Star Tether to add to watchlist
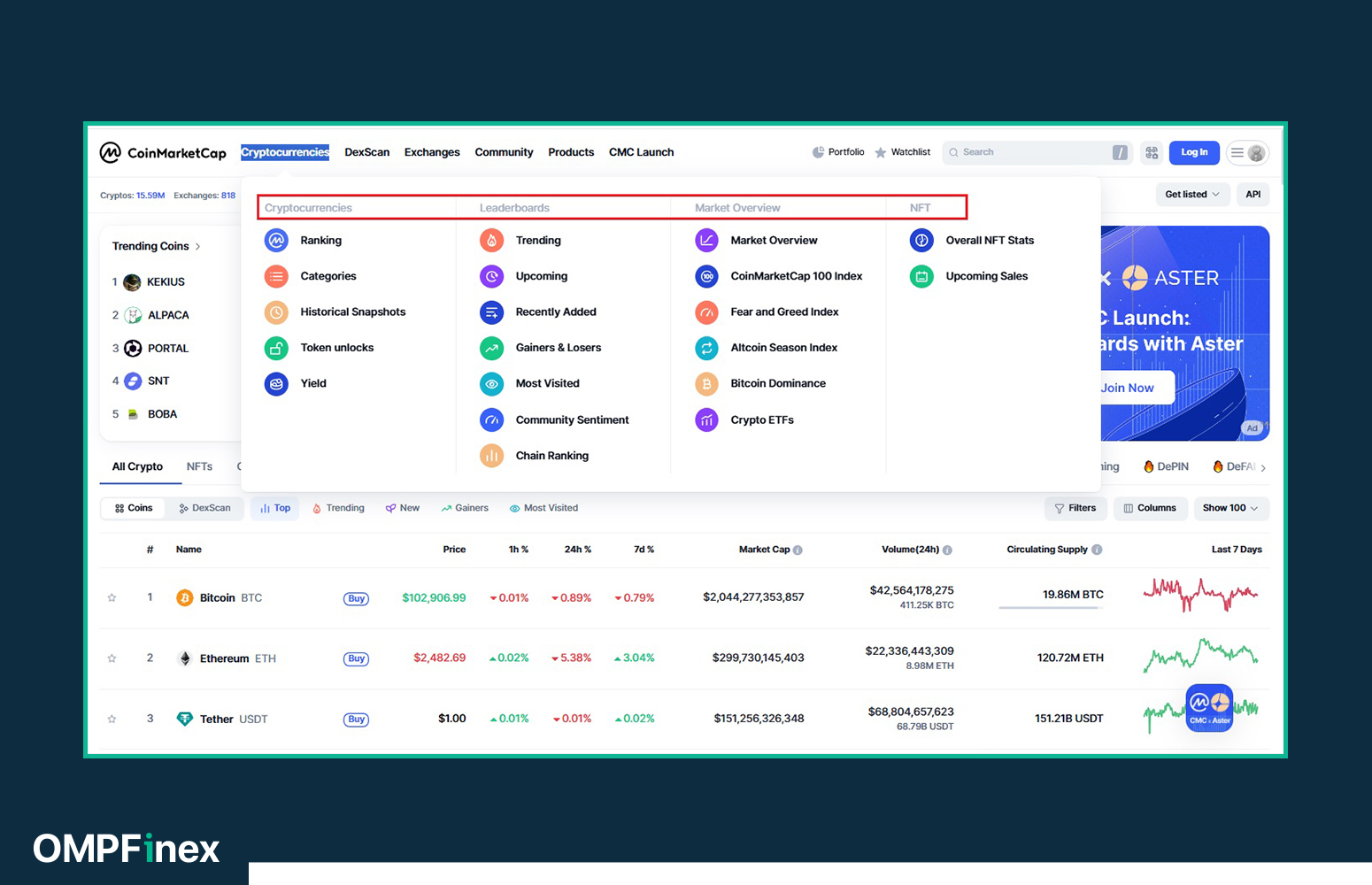Screen dimensions: 1372x885 point(112,719)
